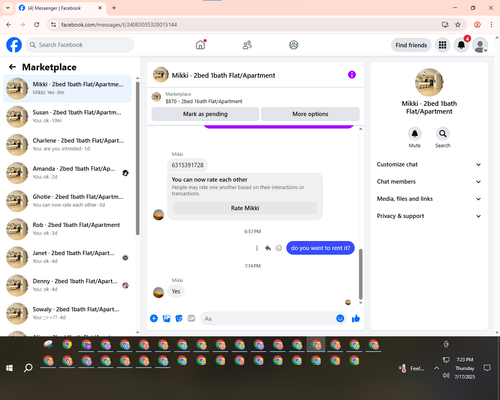This screenshot has width=500, height=400.
Task: Select Mikki 2bed 1bath conversation
Action: point(67,89)
